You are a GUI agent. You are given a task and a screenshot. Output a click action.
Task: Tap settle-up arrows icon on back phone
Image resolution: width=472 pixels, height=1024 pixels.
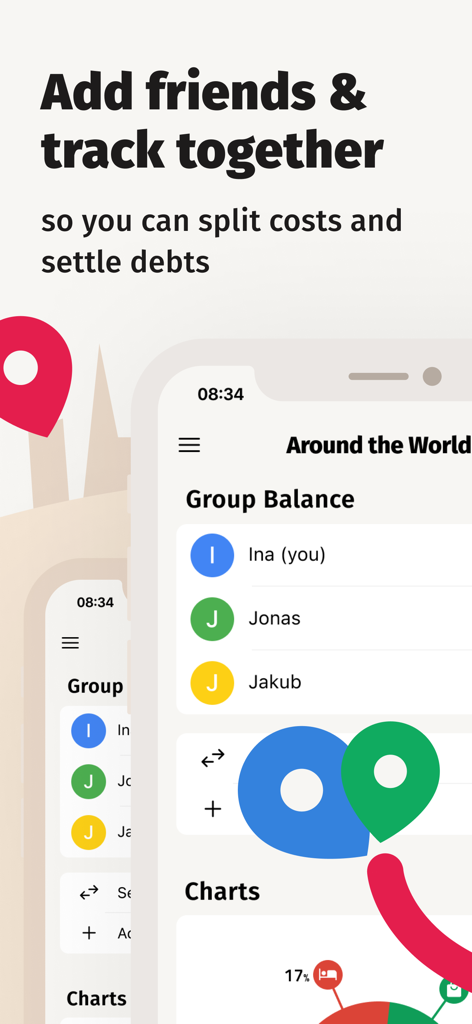pos(89,892)
